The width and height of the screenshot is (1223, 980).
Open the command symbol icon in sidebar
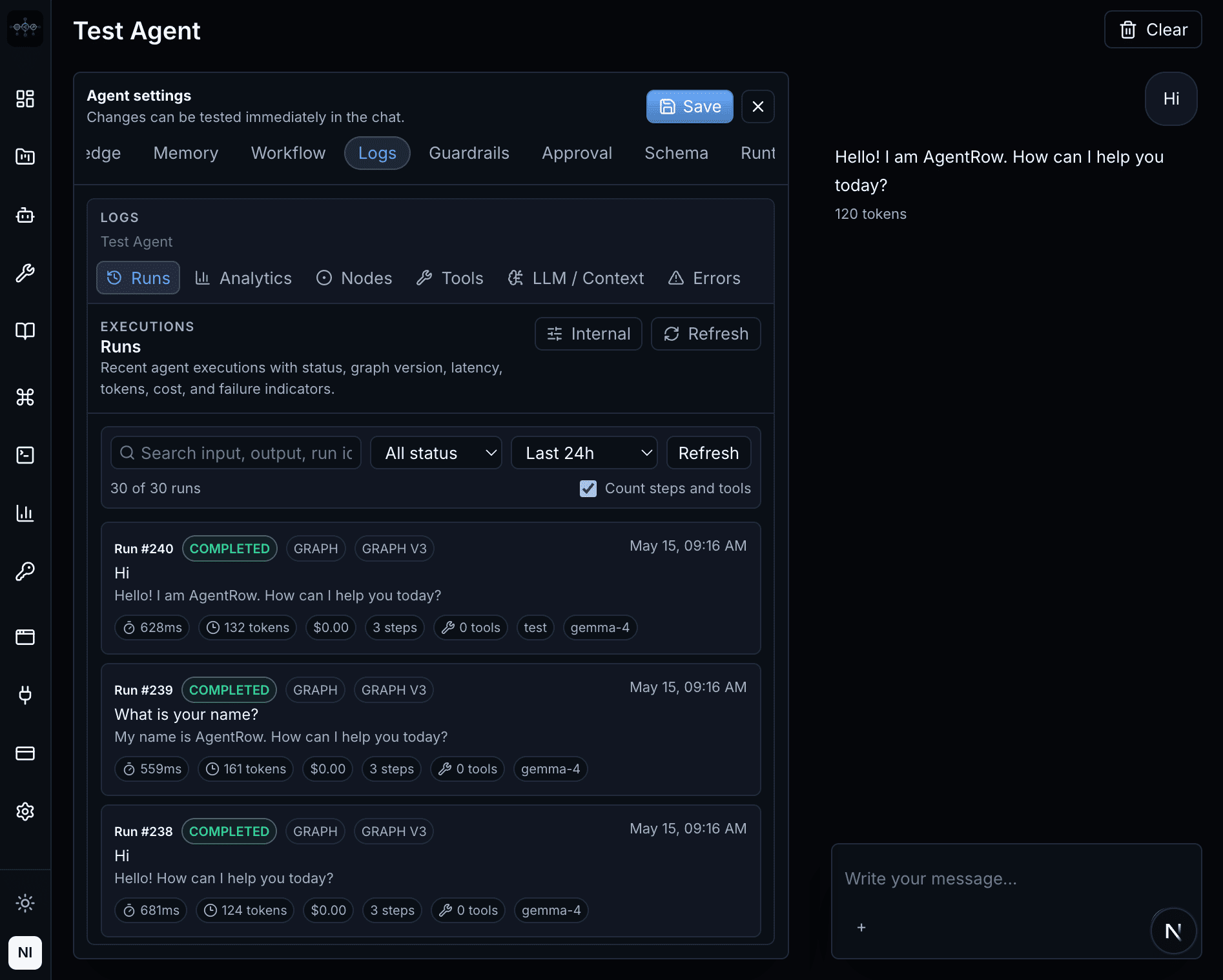[x=25, y=397]
